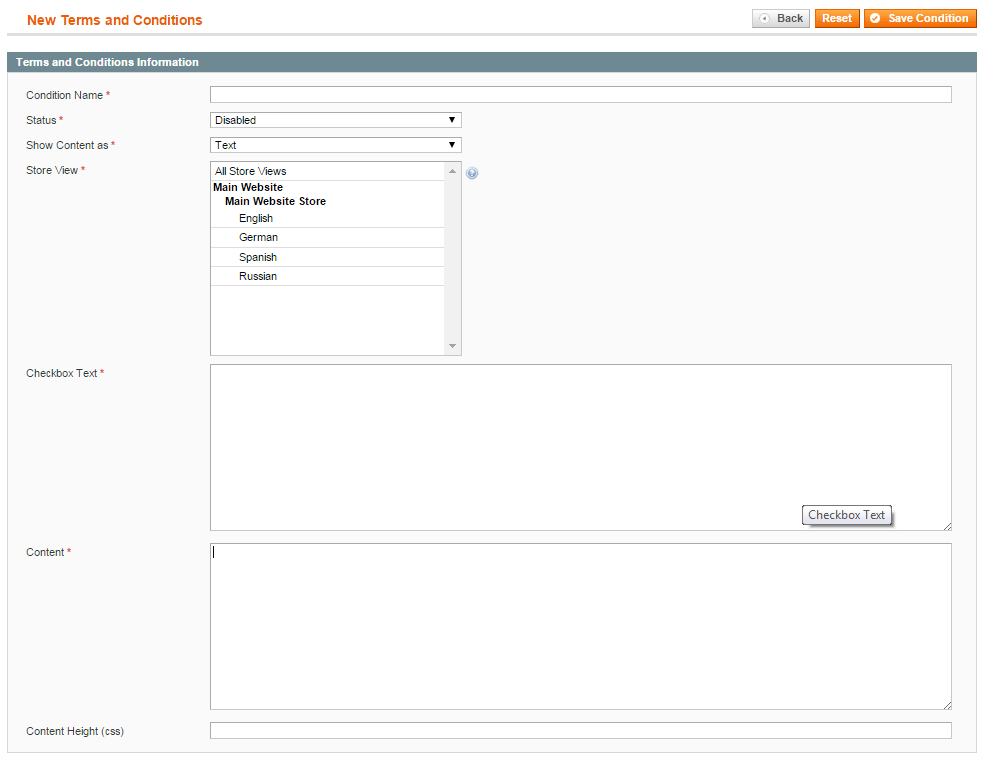Click the Reset button
1000x760 pixels.
[837, 18]
